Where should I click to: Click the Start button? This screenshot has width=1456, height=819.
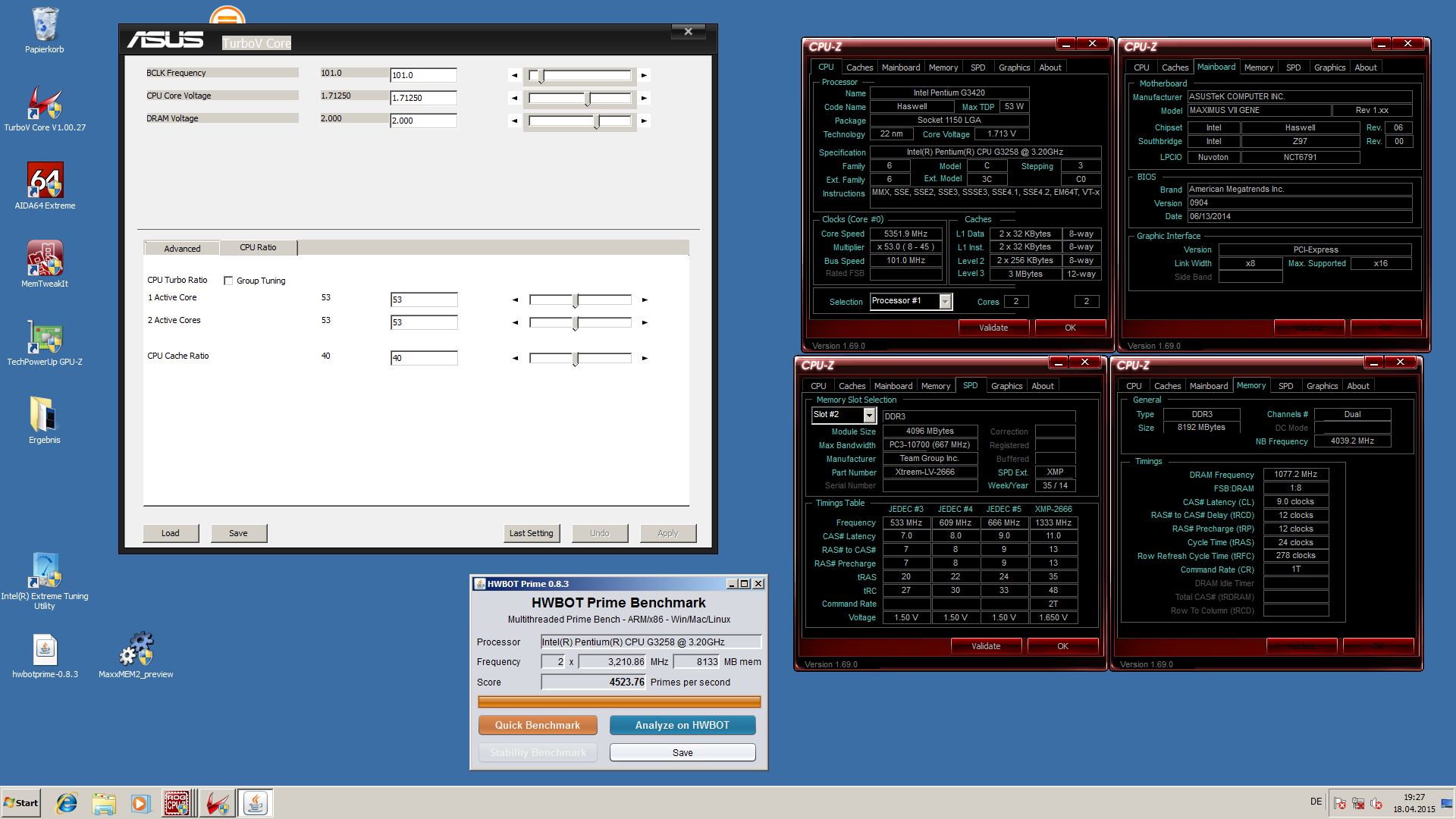point(20,803)
